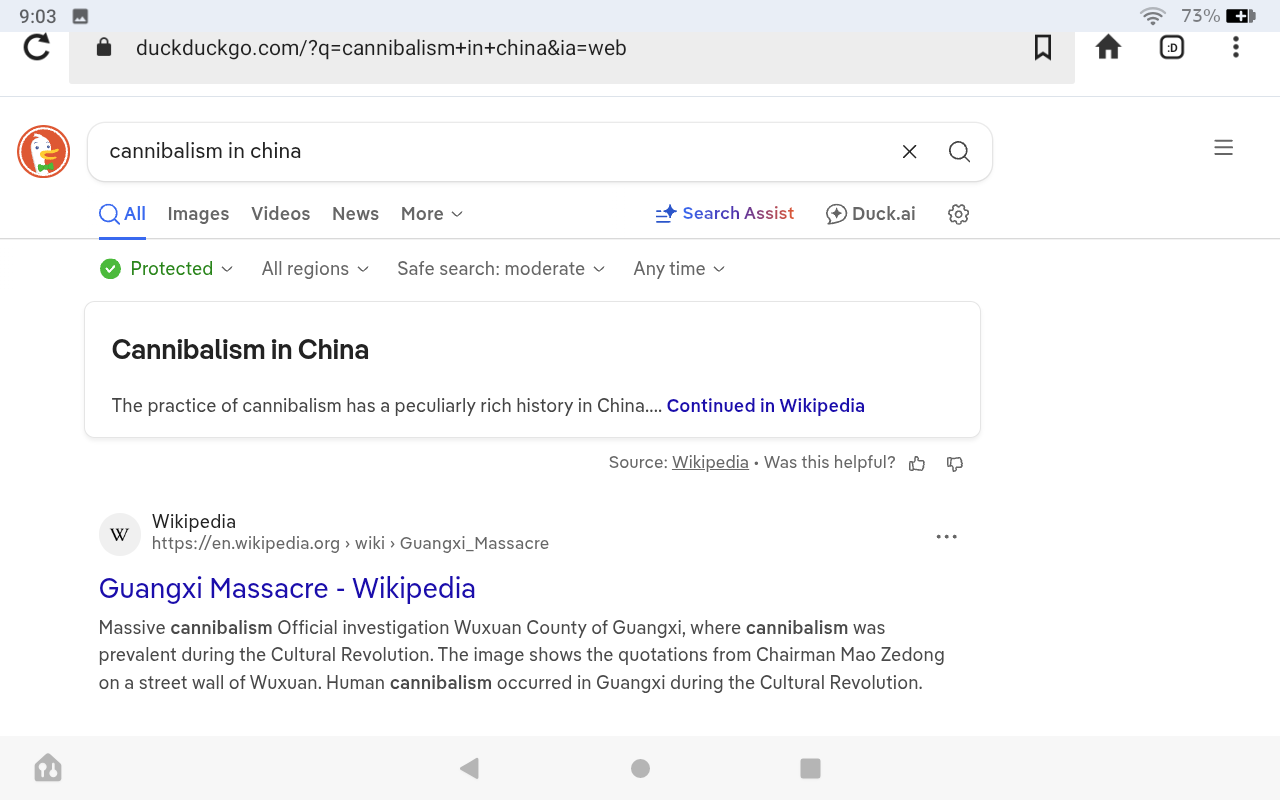This screenshot has width=1280, height=800.
Task: Mark the answer unhelpful with thumbs down
Action: pos(955,463)
